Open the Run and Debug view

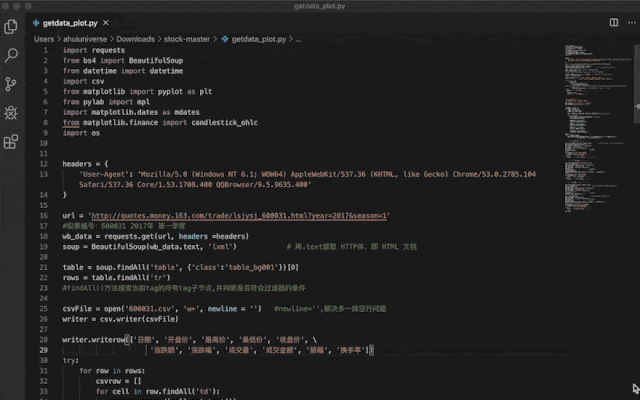coord(11,113)
